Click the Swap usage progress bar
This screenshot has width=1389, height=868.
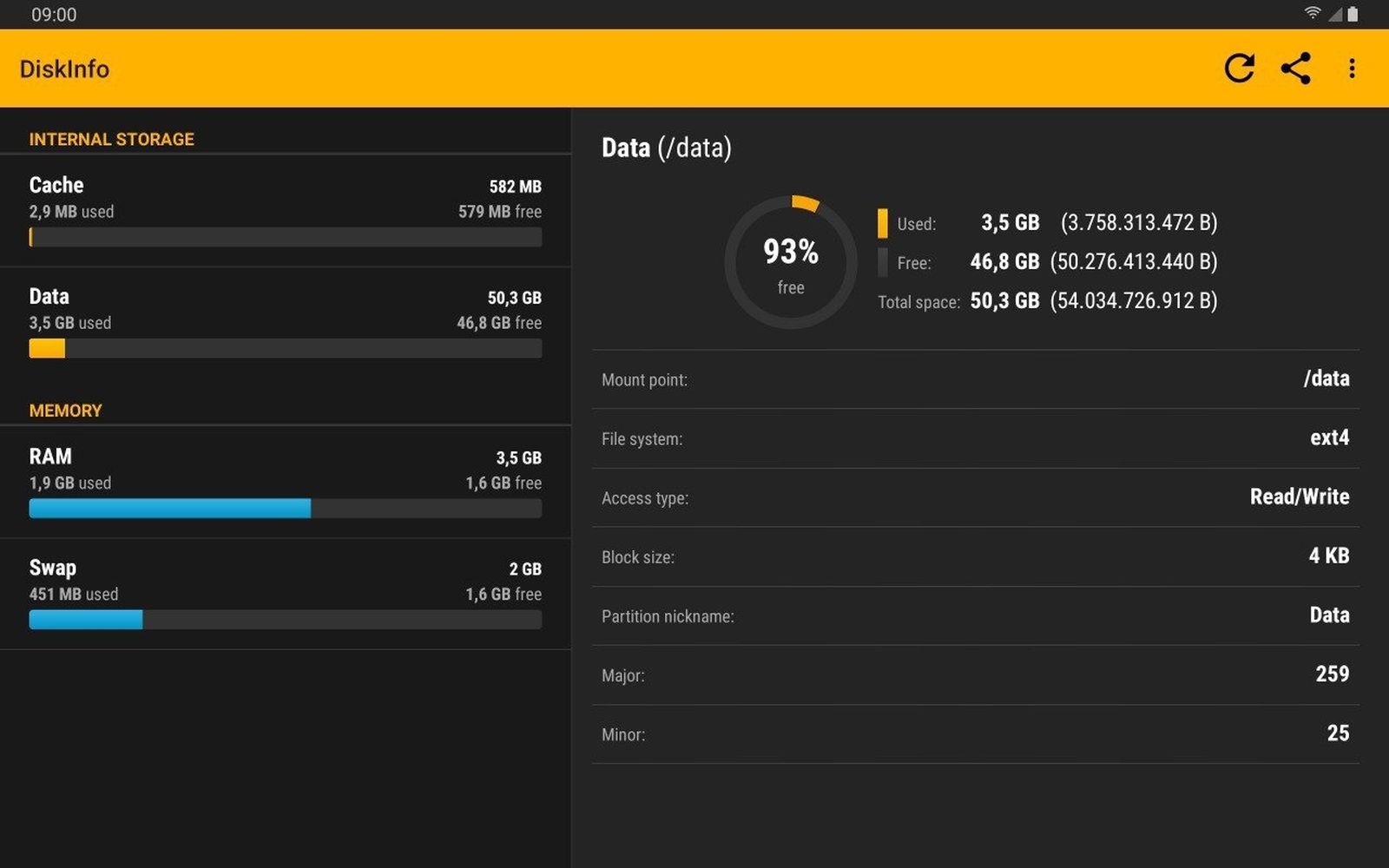(x=285, y=620)
